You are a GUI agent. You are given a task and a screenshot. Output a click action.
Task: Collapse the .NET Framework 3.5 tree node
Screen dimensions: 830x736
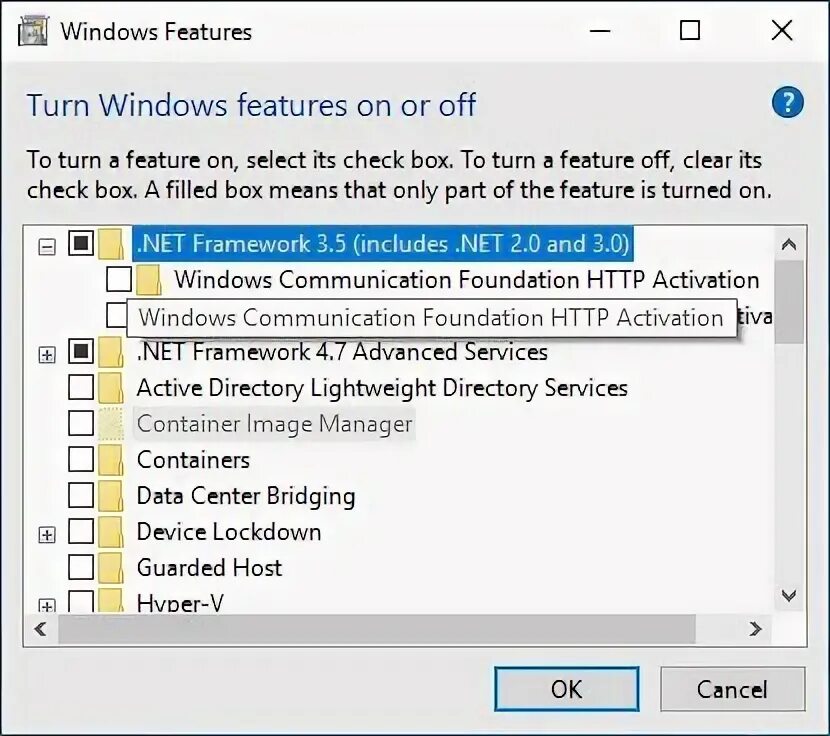click(47, 247)
